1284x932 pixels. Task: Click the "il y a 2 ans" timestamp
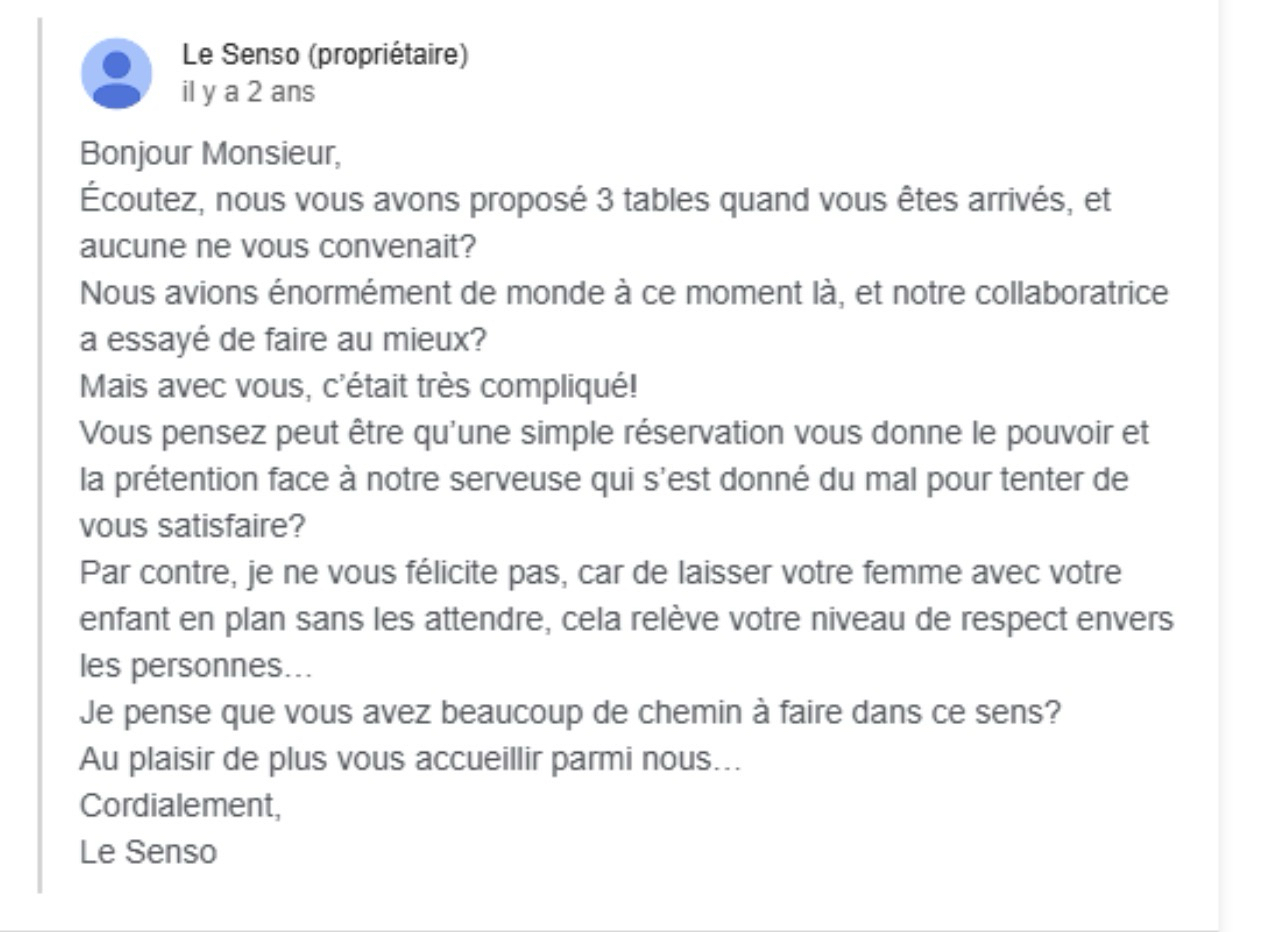pyautogui.click(x=248, y=92)
